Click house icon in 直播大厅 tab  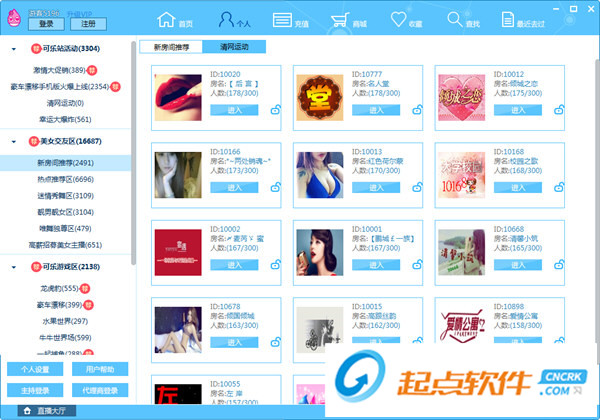[x=27, y=411]
